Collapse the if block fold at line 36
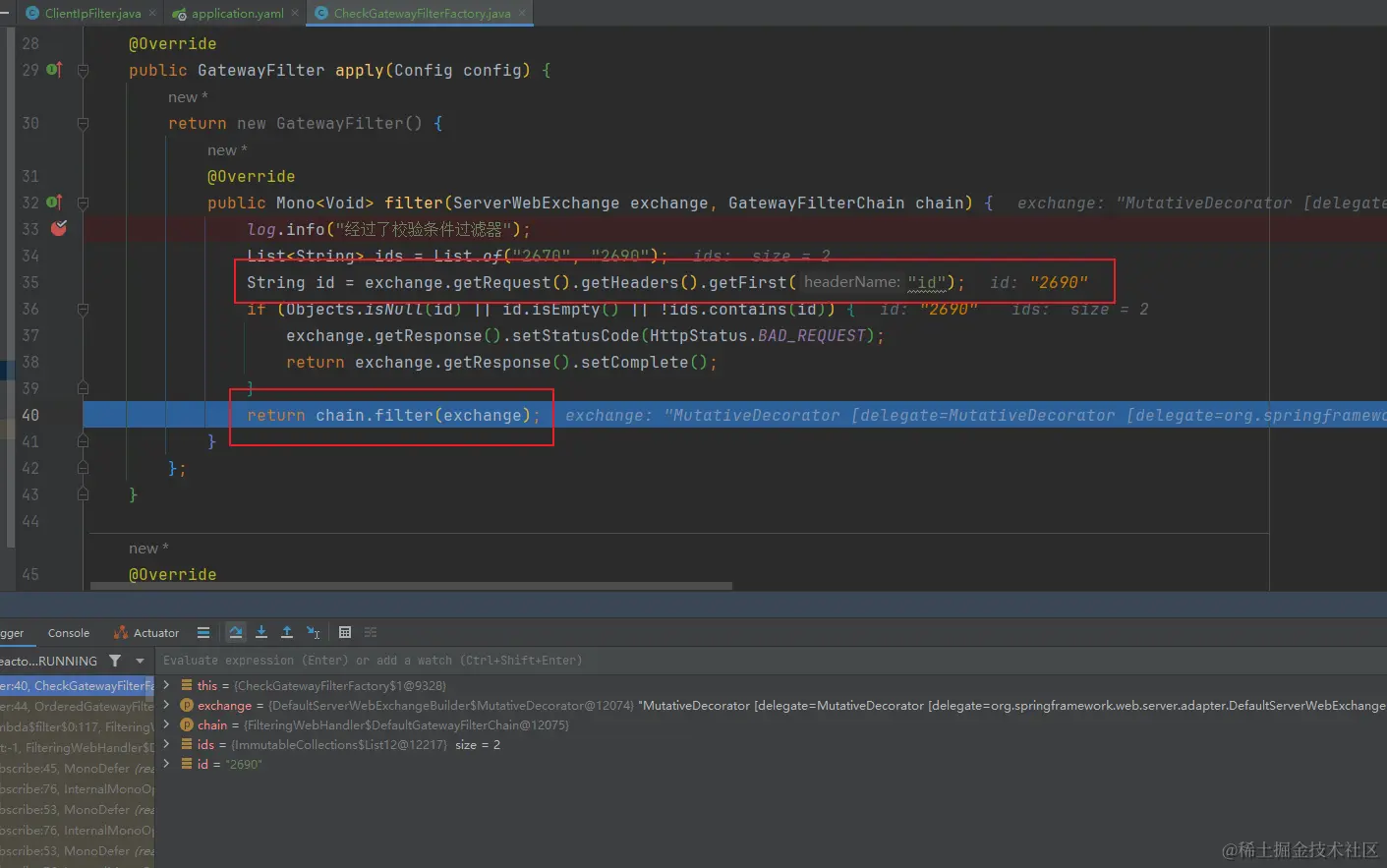Screen dimensions: 1387x868 (x=83, y=309)
